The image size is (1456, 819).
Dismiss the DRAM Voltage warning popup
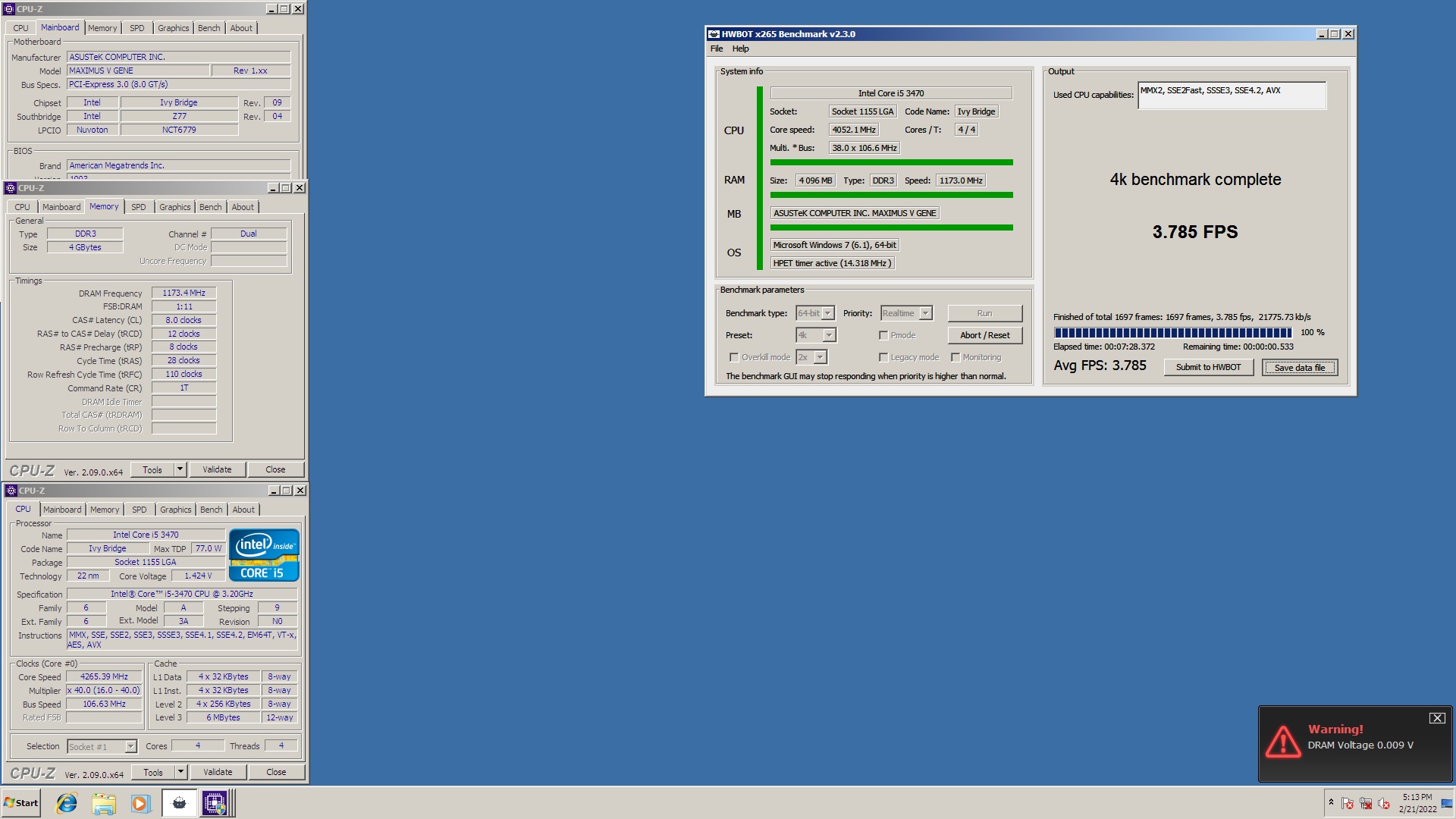pos(1437,718)
